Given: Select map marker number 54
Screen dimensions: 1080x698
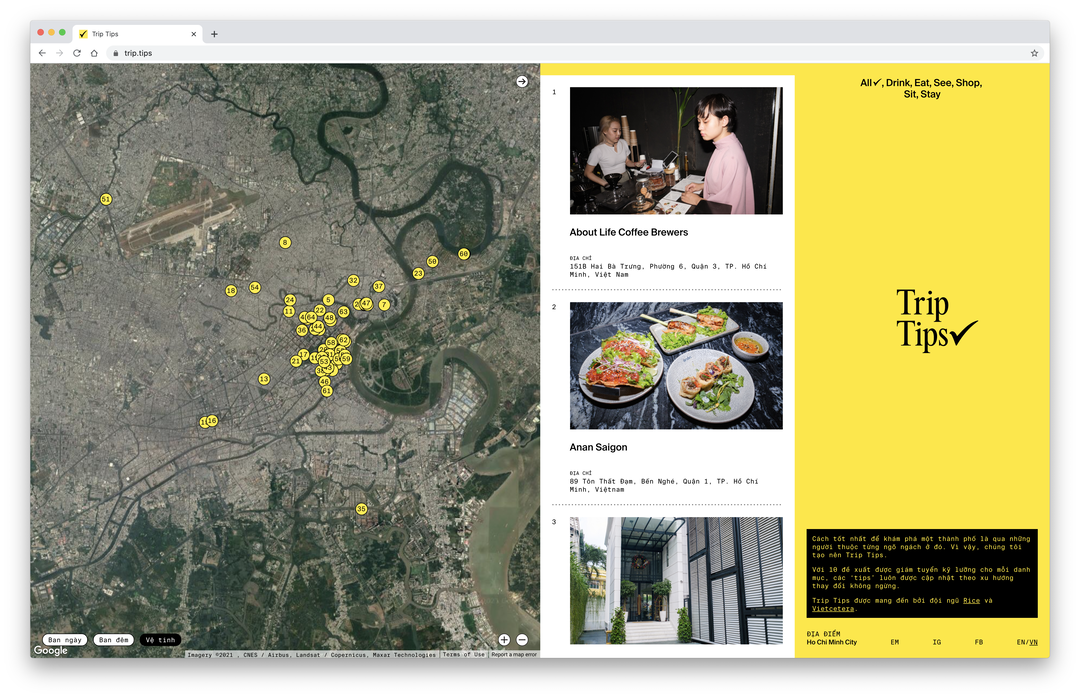Looking at the screenshot, I should point(255,287).
